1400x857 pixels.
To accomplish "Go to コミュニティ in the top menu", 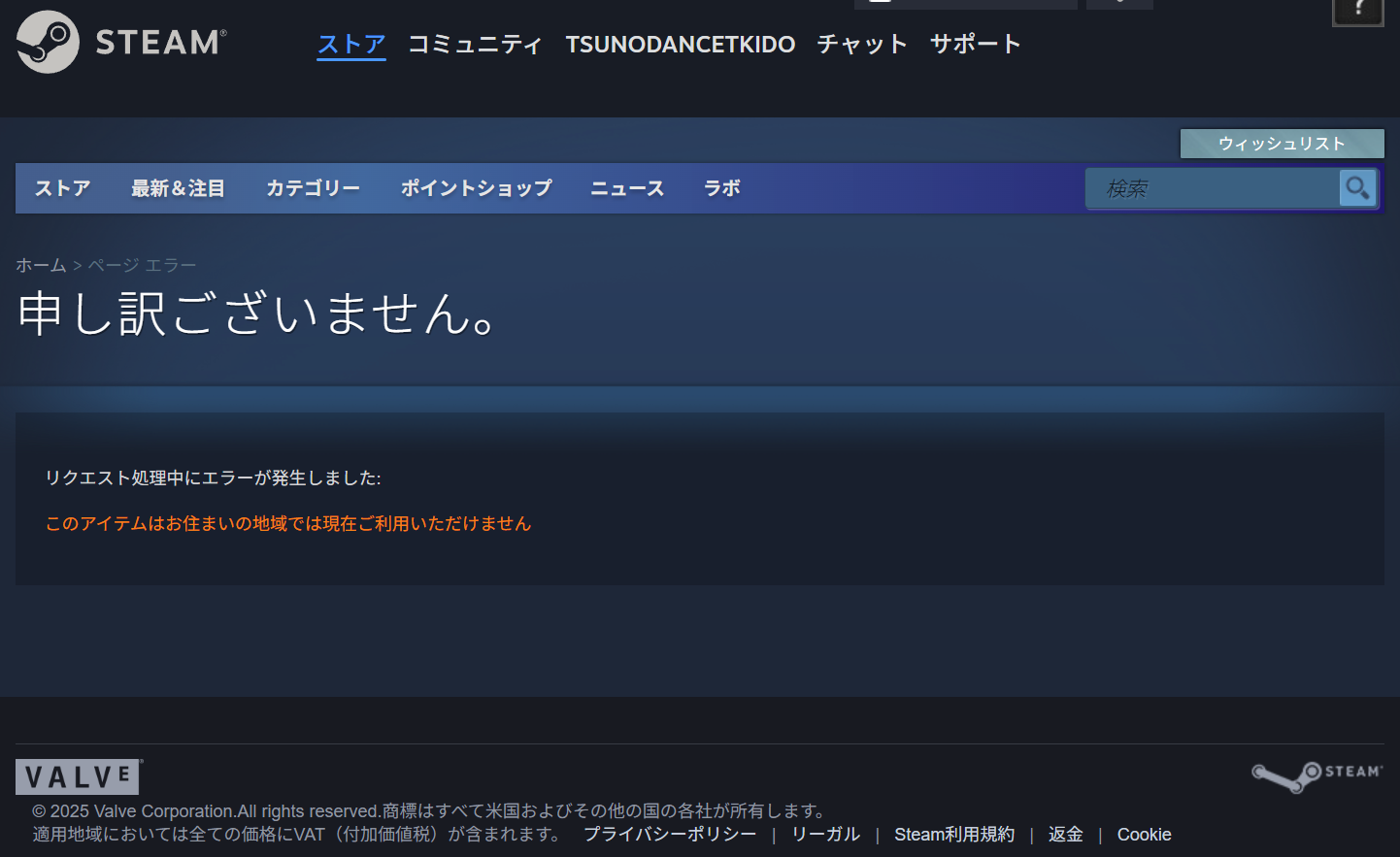I will (x=474, y=44).
